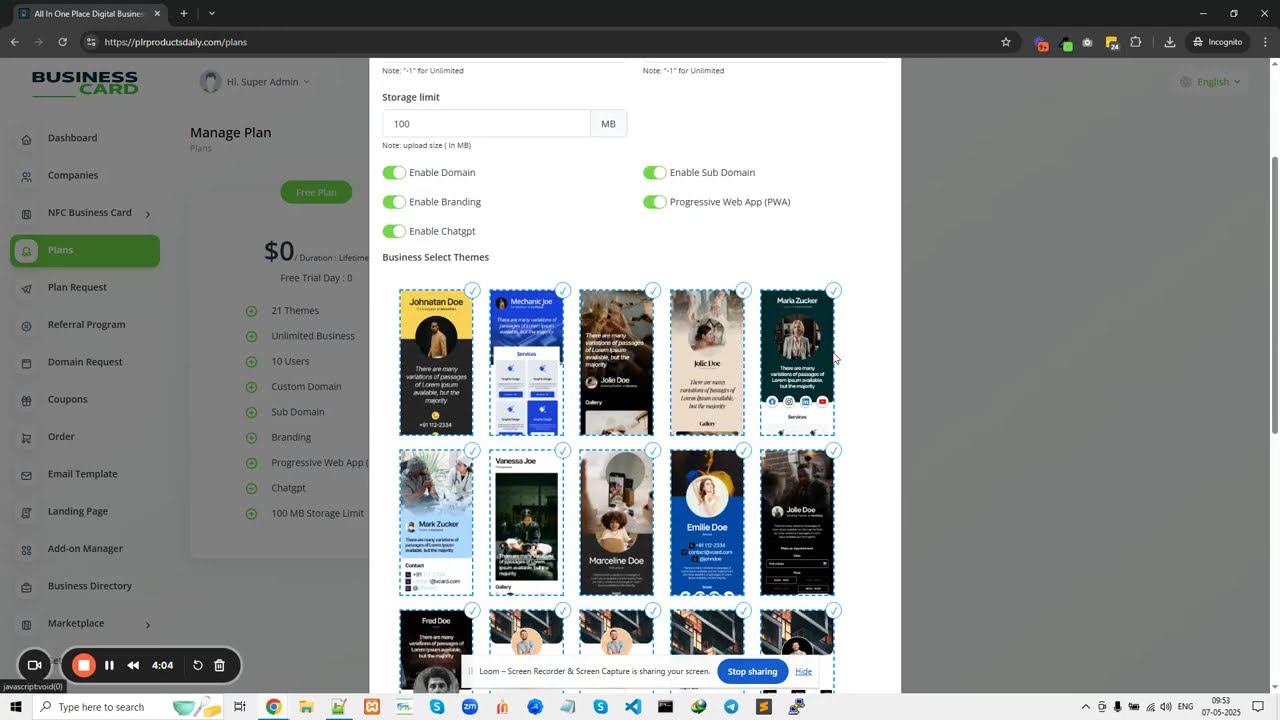Show hidden system tray icons
This screenshot has height=720, width=1280.
(1086, 707)
